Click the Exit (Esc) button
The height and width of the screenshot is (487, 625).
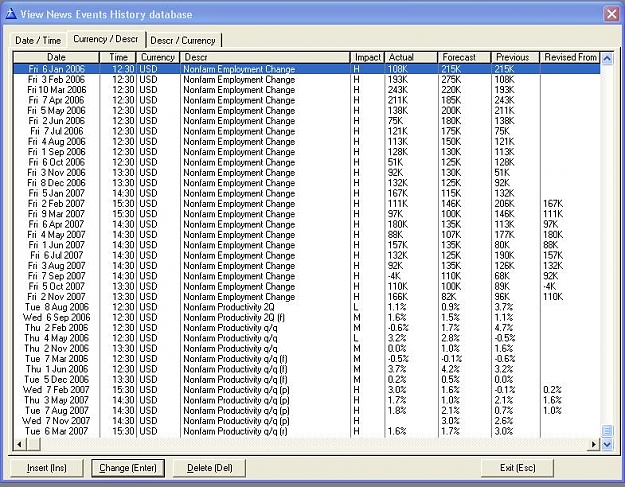click(517, 468)
